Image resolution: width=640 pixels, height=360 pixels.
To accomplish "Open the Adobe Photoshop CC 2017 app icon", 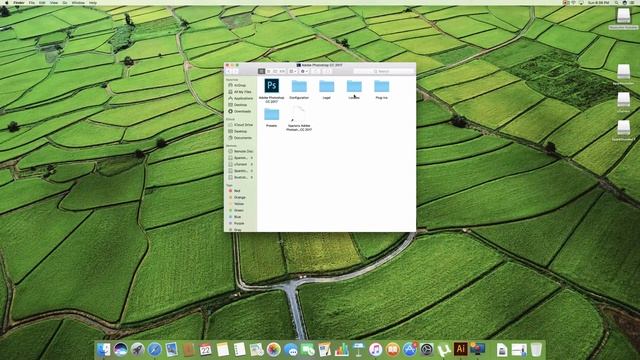I will (271, 86).
